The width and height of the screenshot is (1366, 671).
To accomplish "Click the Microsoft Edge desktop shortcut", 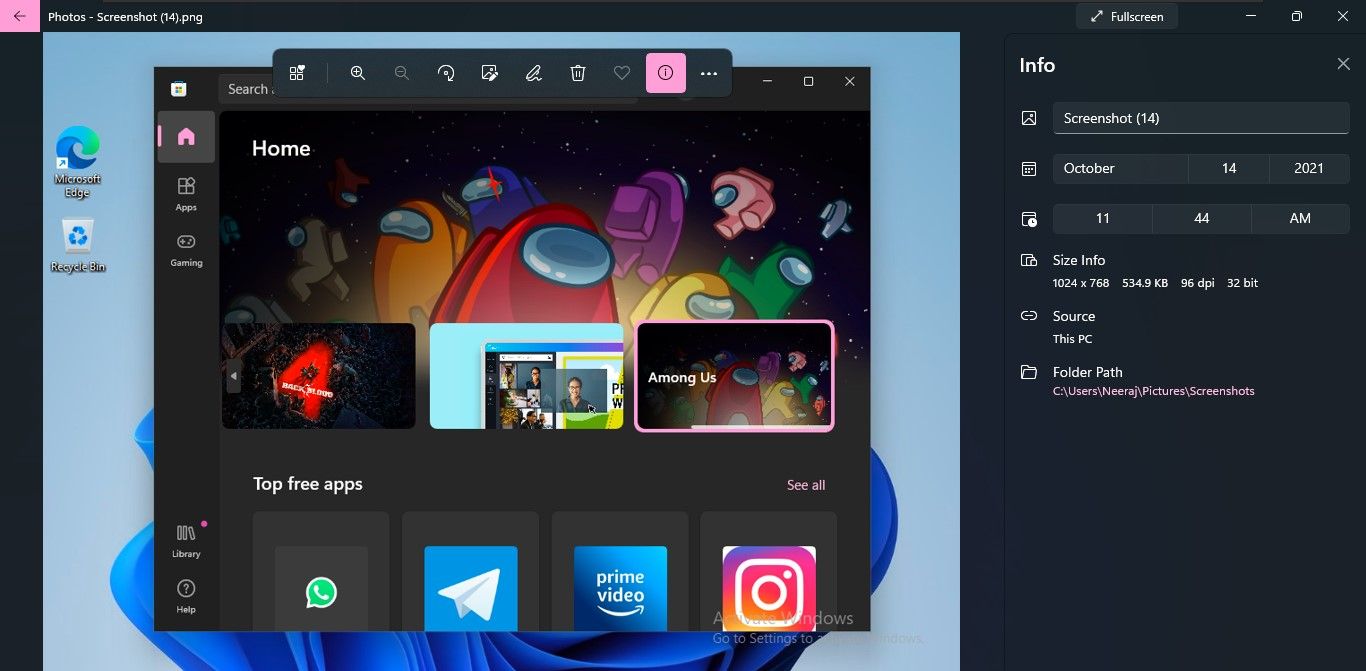I will click(78, 162).
